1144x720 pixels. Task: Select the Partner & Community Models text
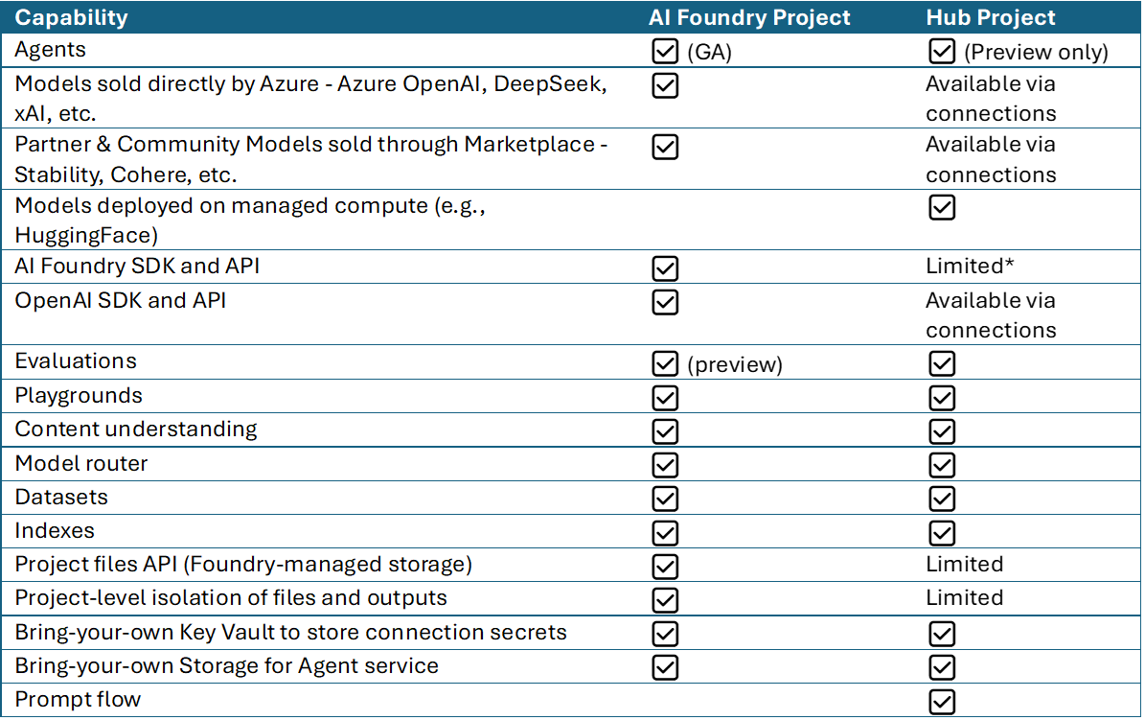coord(311,159)
